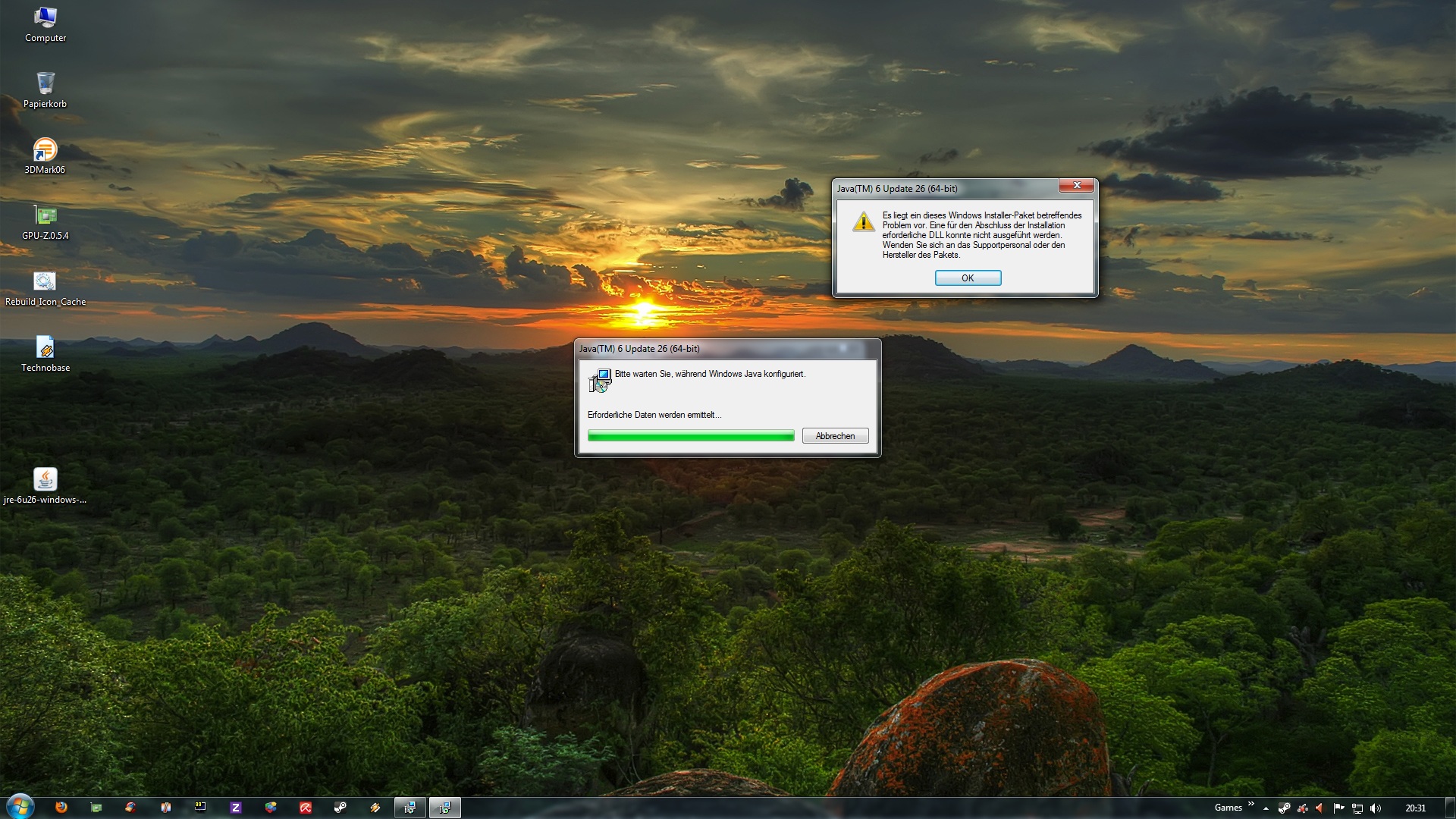Viewport: 1456px width, 819px height.
Task: Click the Java(TM) 6 Update 26 error dialog title bar
Action: tap(944, 189)
